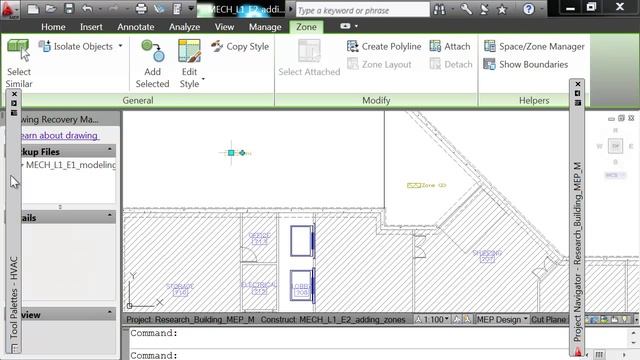The width and height of the screenshot is (640, 360).
Task: Click the Select Similar tool
Action: (x=19, y=63)
